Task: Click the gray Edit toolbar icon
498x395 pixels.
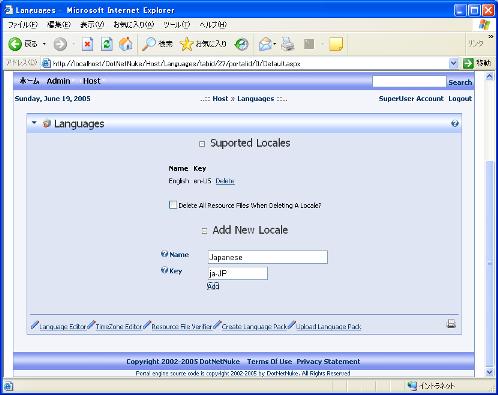Action: pos(309,44)
